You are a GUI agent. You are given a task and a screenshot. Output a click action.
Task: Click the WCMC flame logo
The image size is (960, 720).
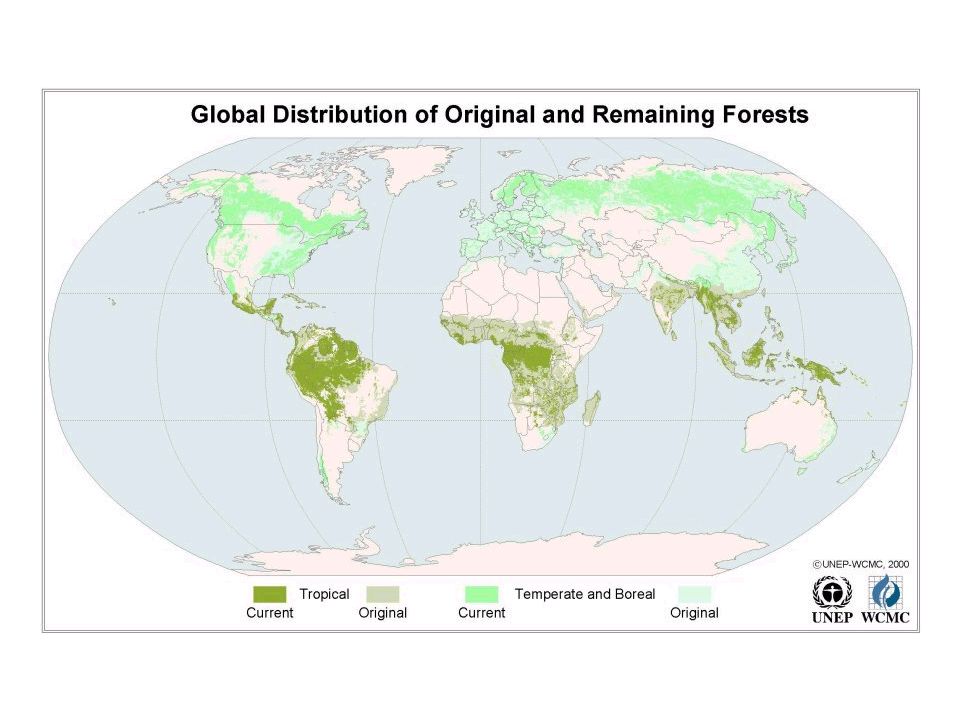[x=885, y=591]
